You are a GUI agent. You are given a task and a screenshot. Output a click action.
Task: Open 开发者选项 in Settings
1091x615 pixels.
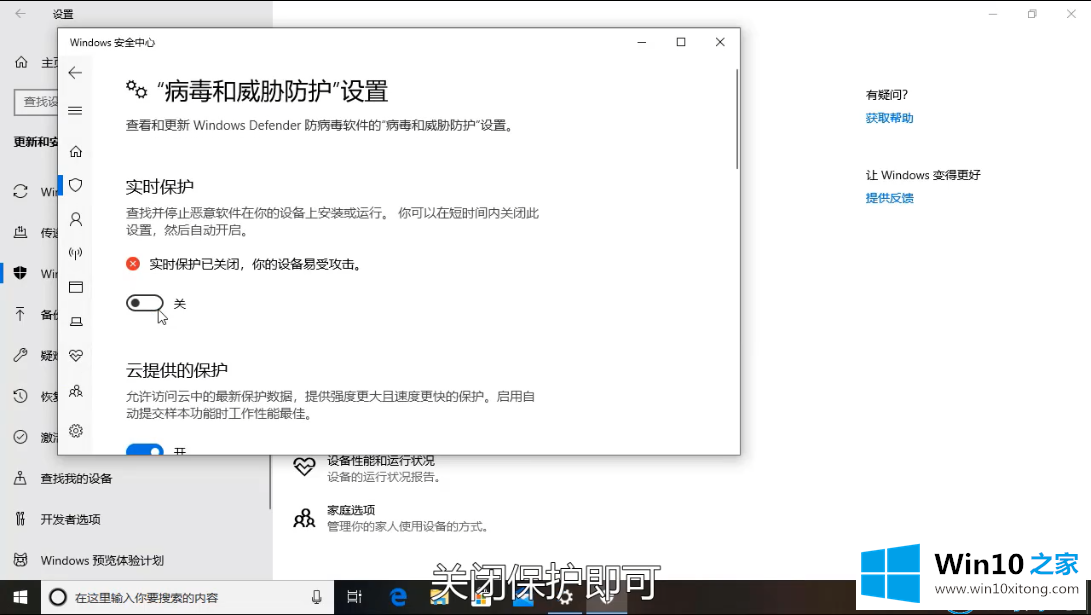pyautogui.click(x=70, y=519)
